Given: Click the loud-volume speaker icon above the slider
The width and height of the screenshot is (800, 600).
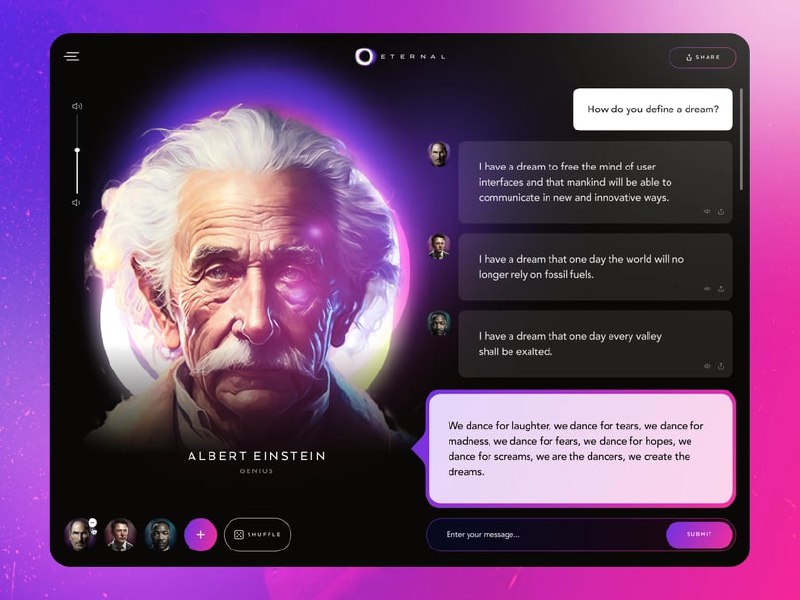Looking at the screenshot, I should [77, 106].
